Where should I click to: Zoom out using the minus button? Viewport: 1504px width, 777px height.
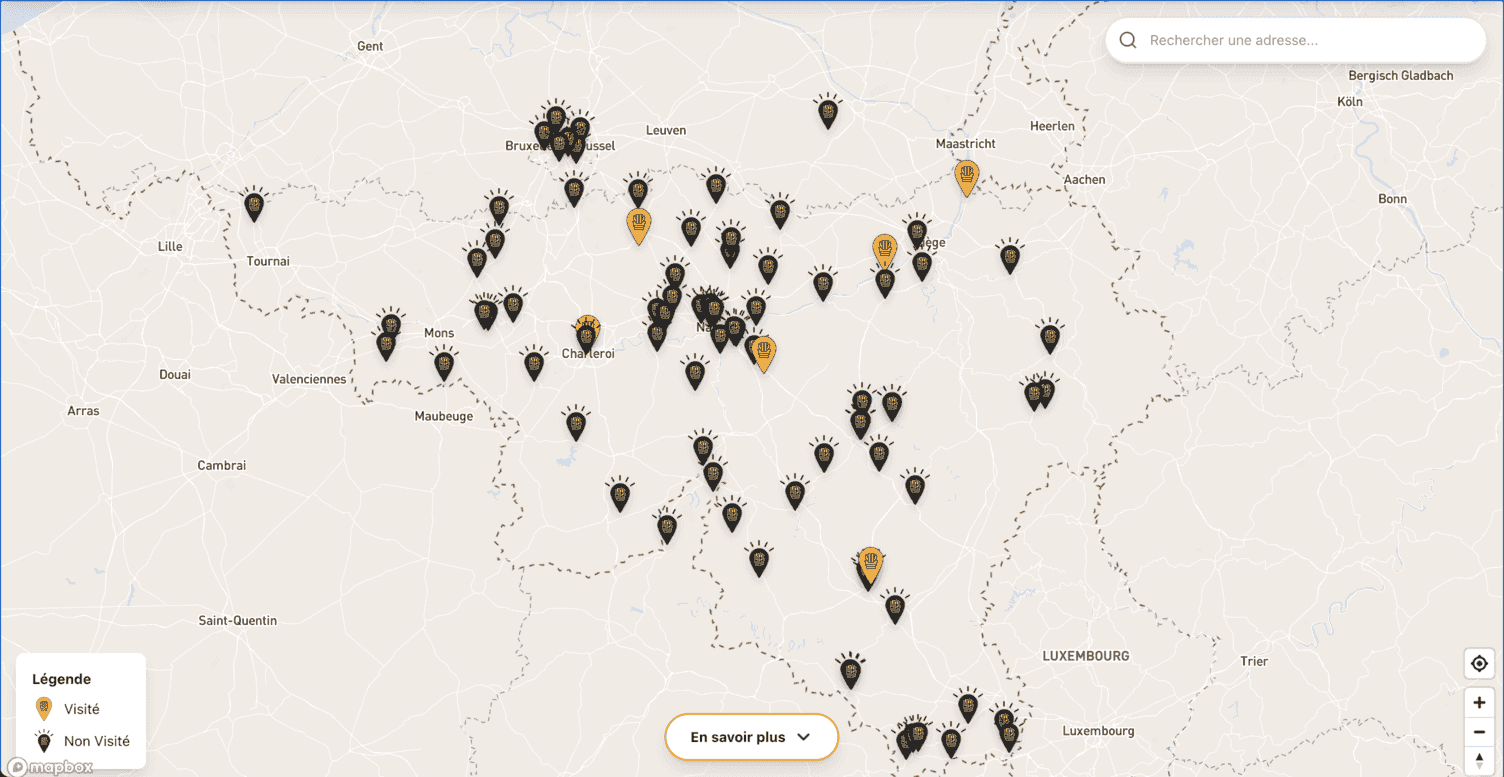point(1479,732)
